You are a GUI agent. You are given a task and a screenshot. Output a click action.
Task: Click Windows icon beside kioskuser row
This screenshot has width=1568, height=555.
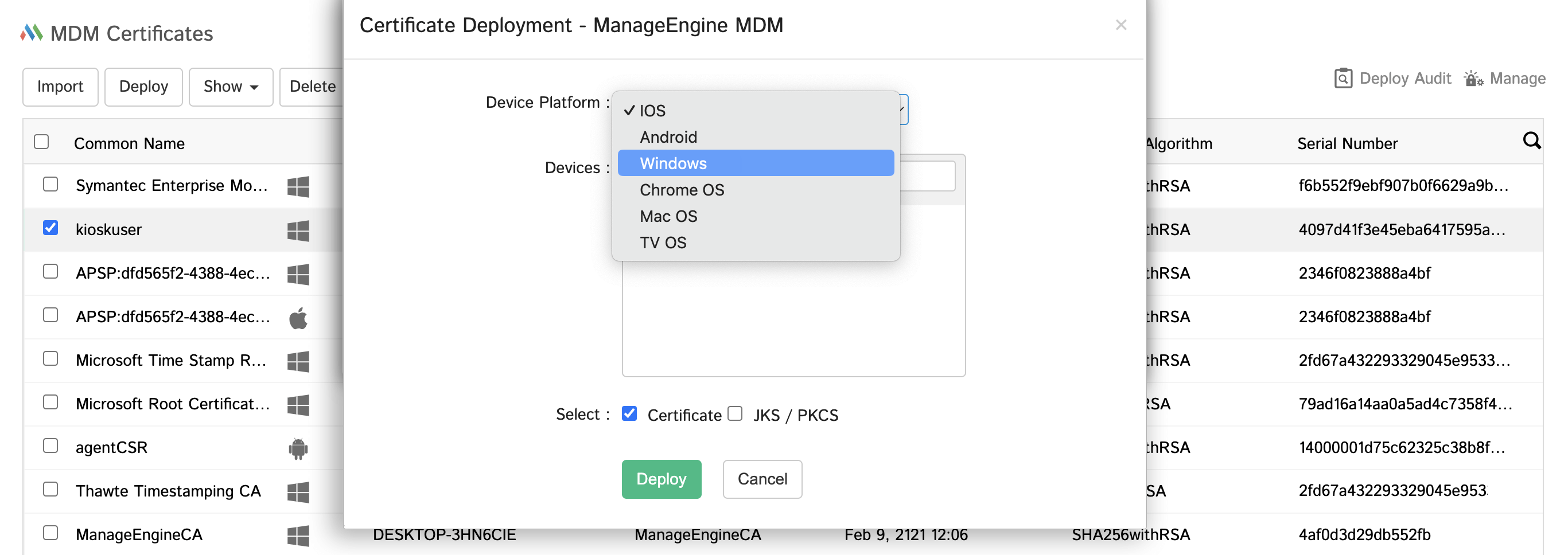click(x=298, y=230)
